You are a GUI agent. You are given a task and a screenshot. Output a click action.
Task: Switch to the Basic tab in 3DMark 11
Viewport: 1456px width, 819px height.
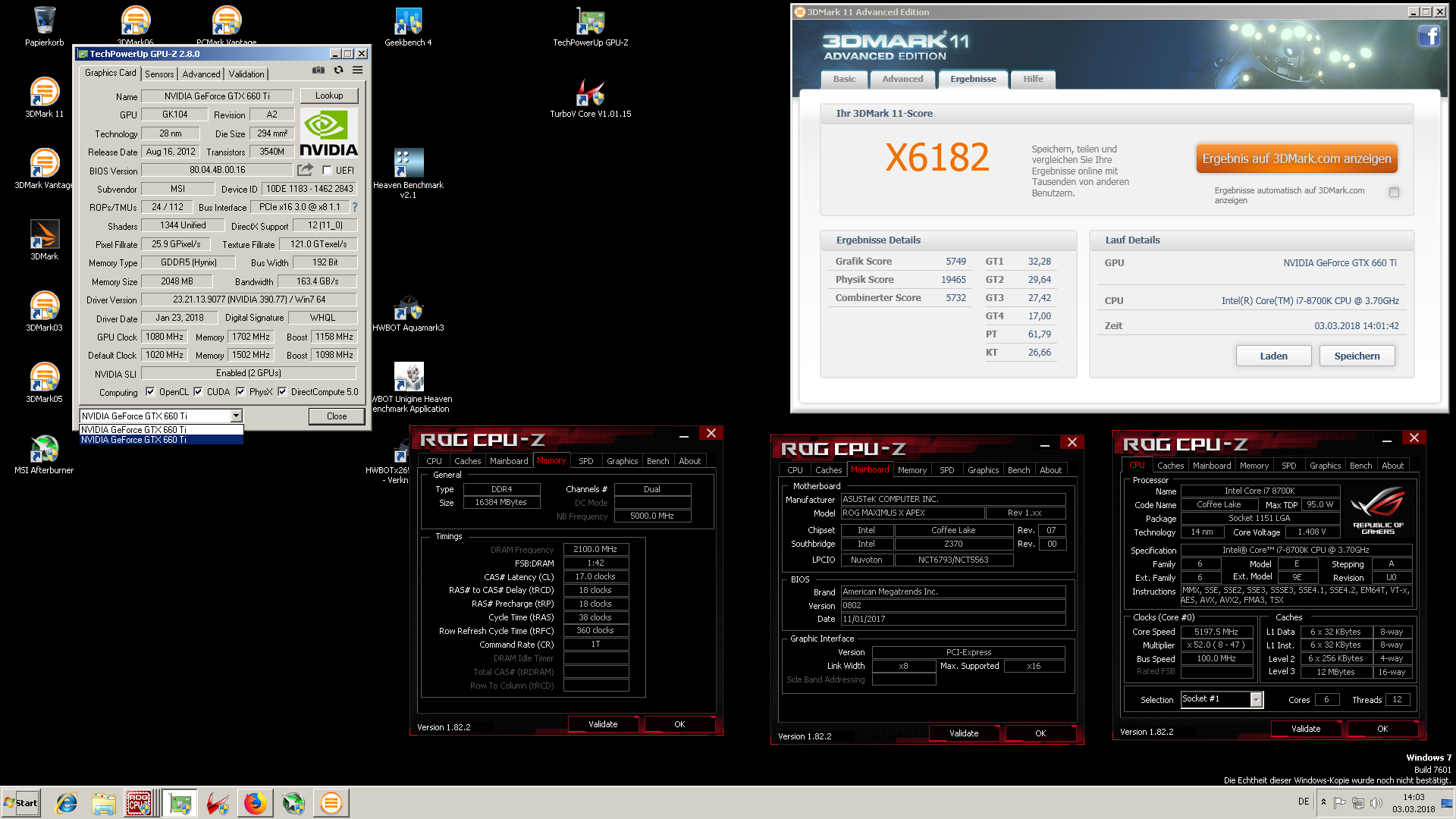844,79
